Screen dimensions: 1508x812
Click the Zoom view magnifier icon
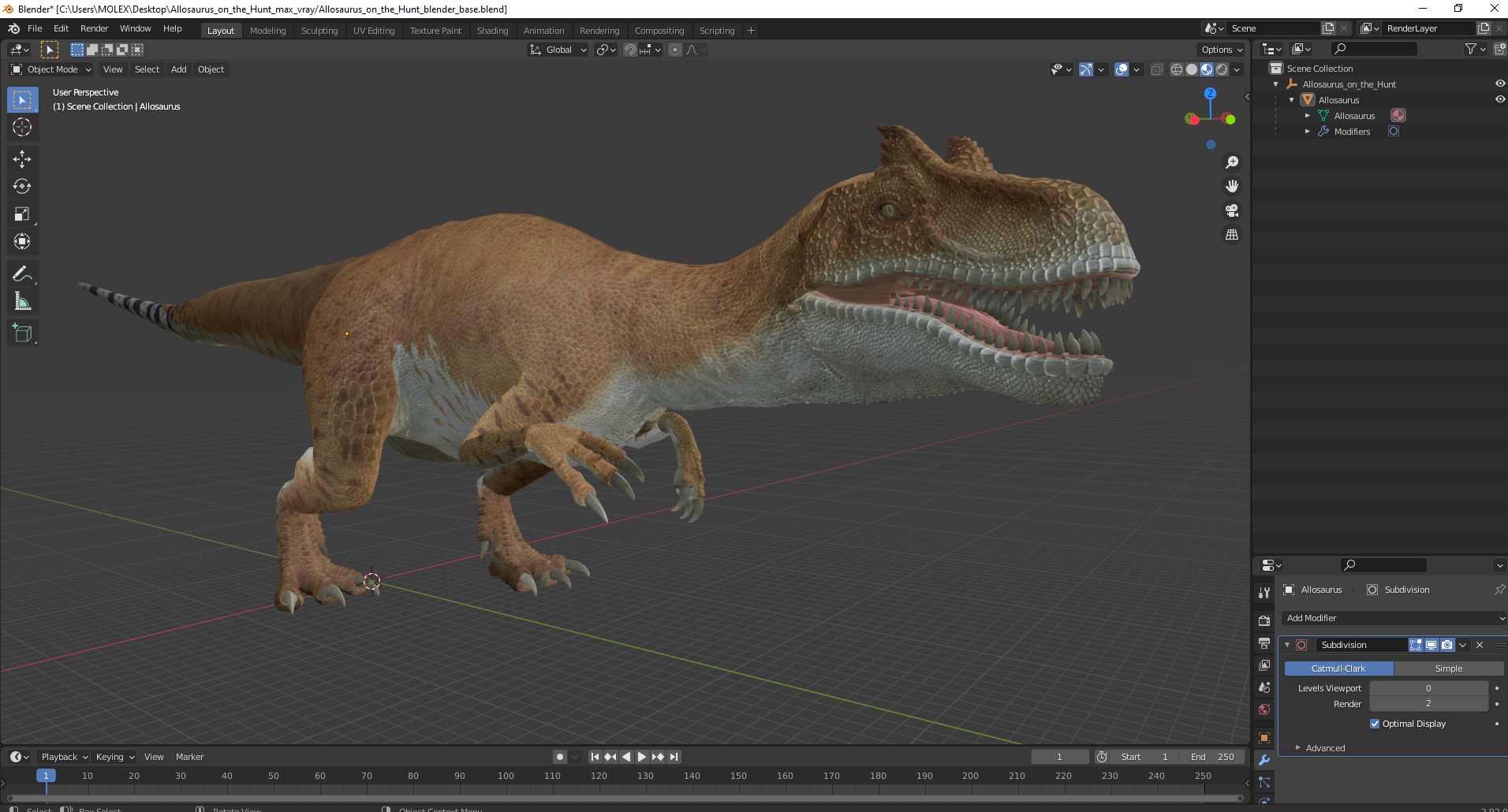click(x=1231, y=162)
